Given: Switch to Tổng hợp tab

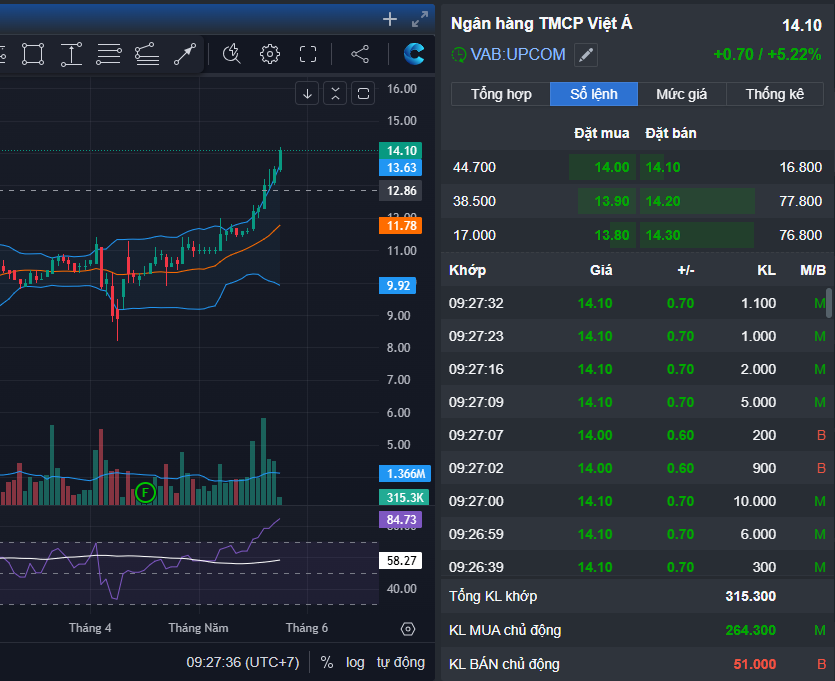Looking at the screenshot, I should tap(501, 94).
